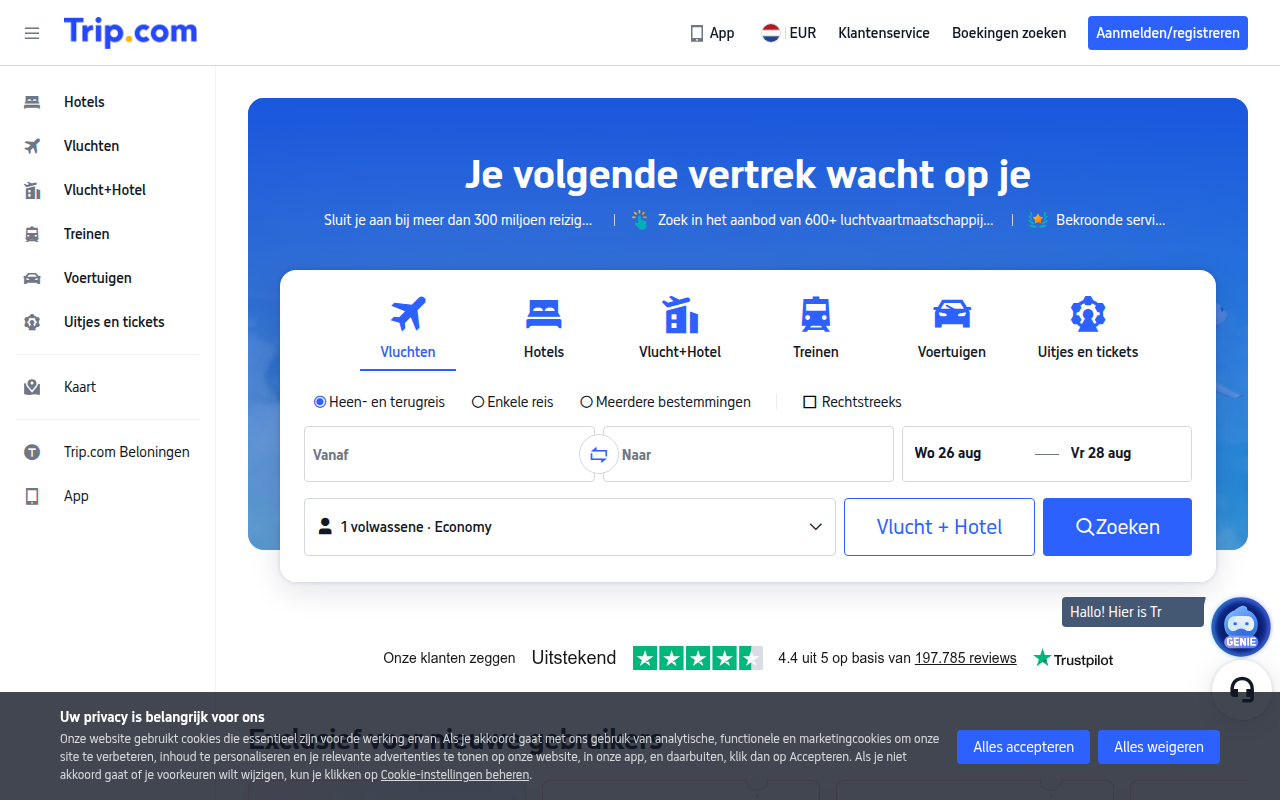Image resolution: width=1280 pixels, height=800 pixels.
Task: Expand the 1 volwassene Economy dropdown
Action: point(570,527)
